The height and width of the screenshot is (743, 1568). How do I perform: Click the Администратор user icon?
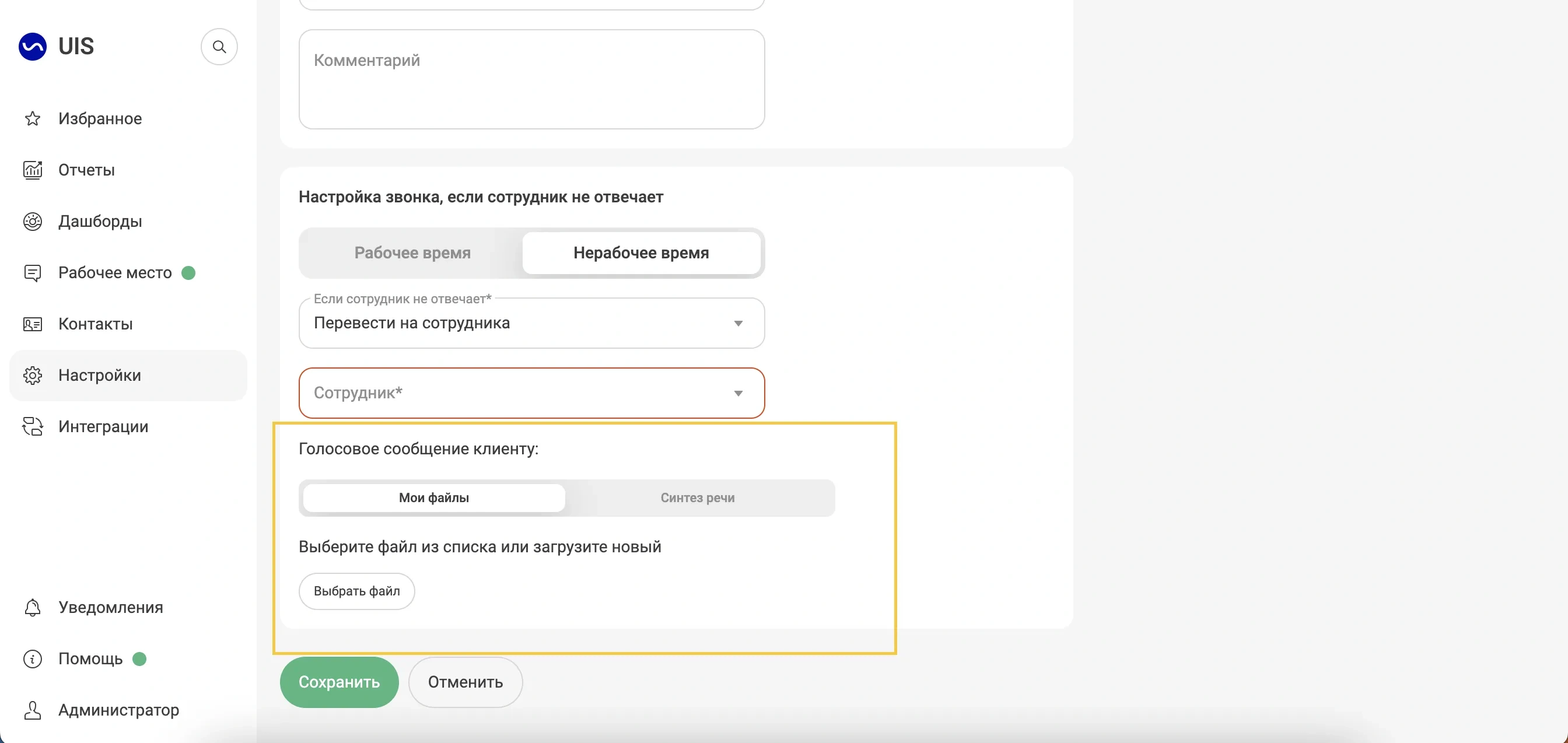coord(33,710)
